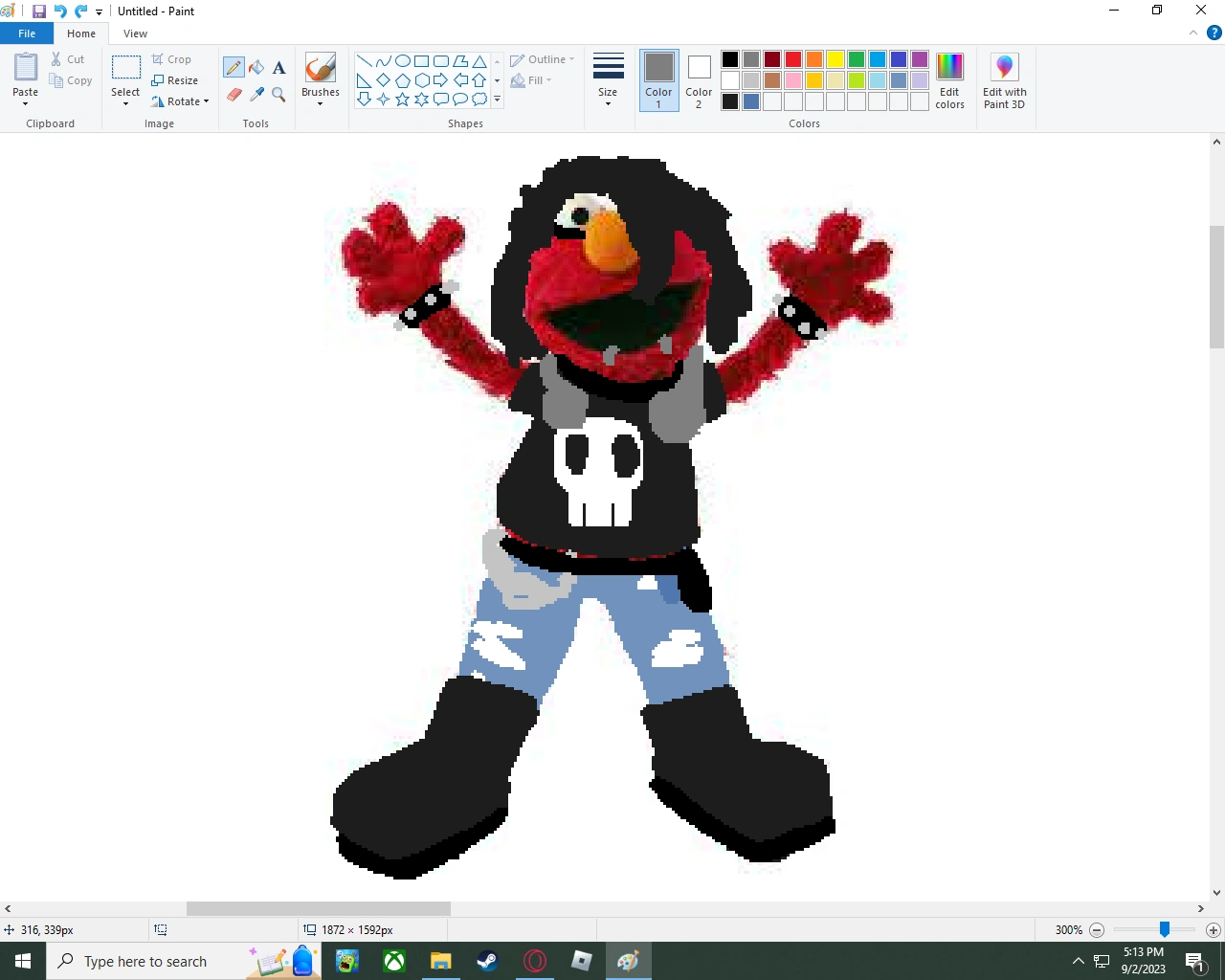This screenshot has width=1225, height=980.
Task: Select the Oval shape
Action: tap(402, 59)
